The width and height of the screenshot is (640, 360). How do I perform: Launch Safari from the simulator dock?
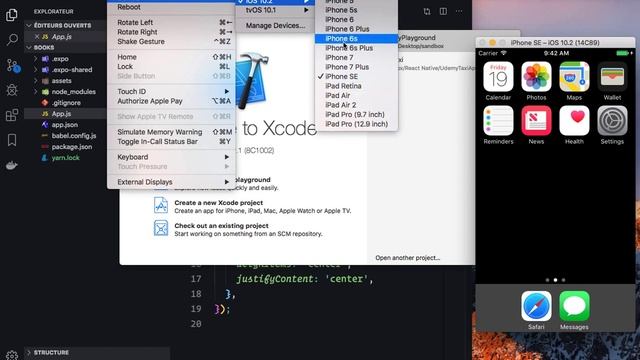pyautogui.click(x=536, y=306)
